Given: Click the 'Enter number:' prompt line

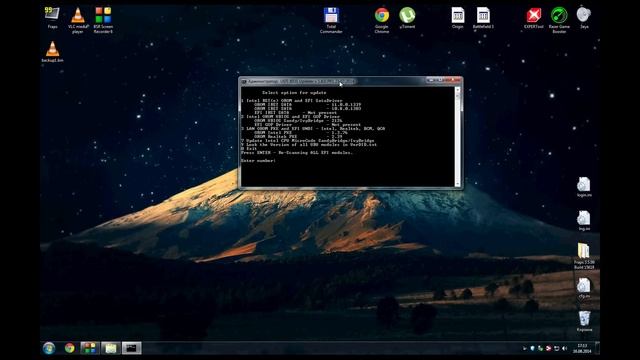Looking at the screenshot, I should click(258, 161).
